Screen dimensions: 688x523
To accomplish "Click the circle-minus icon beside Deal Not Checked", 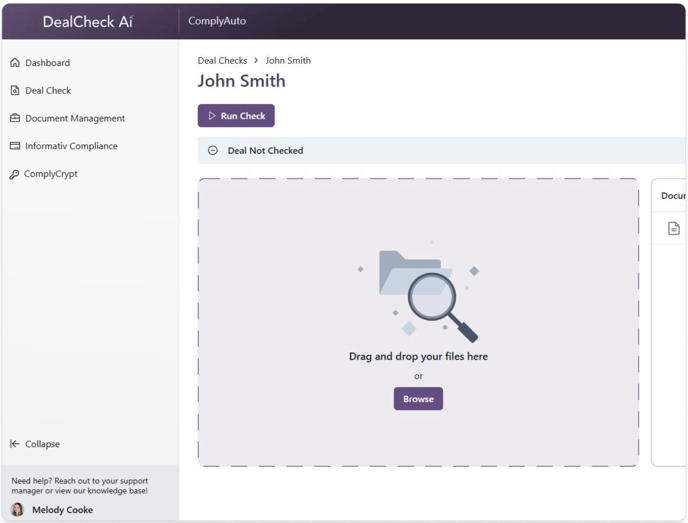I will [x=213, y=151].
